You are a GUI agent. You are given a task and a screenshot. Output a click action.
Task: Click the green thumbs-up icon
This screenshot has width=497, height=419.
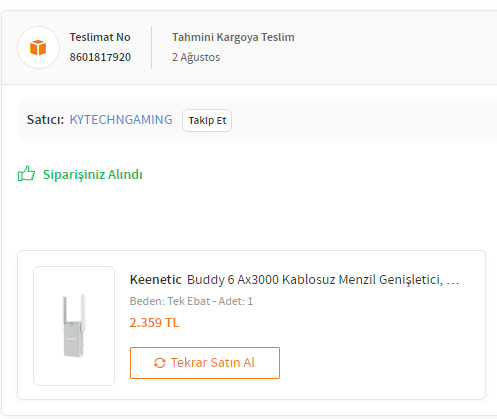click(26, 173)
